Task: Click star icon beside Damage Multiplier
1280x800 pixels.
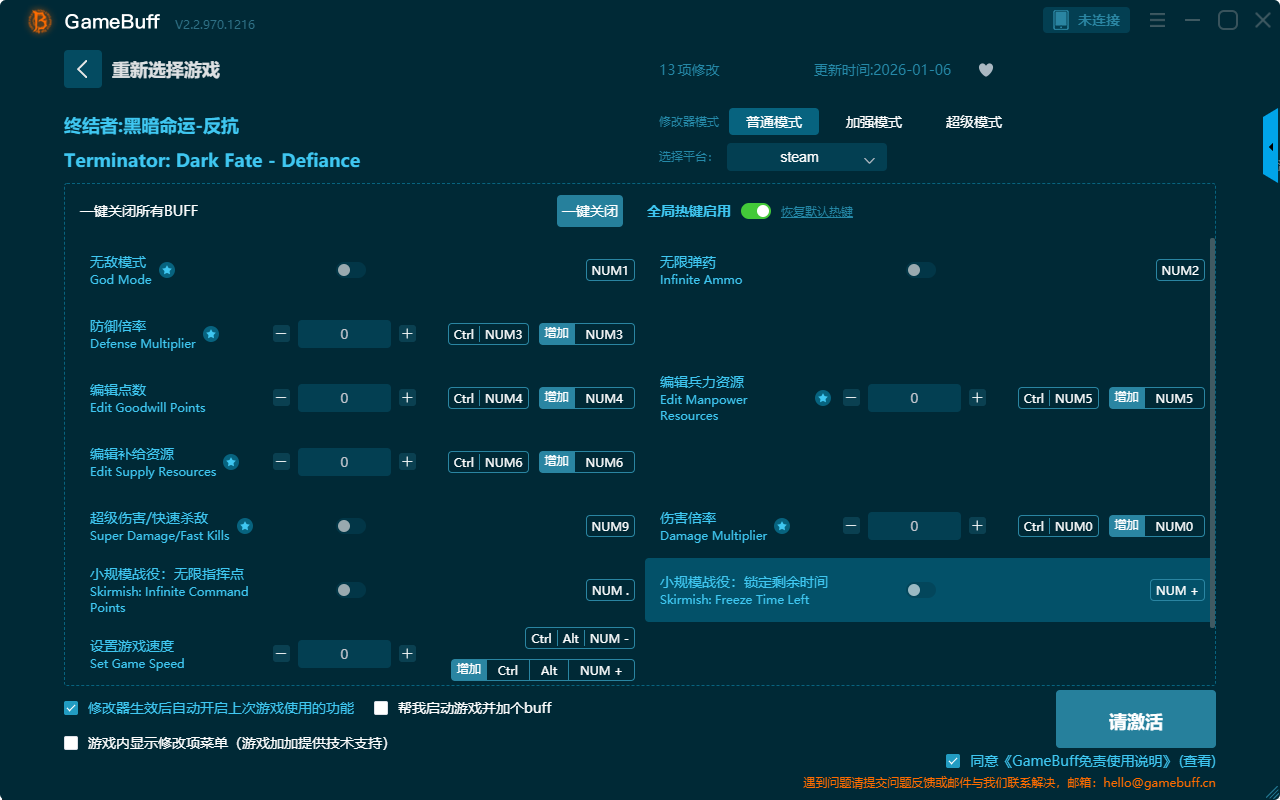Action: 782,526
